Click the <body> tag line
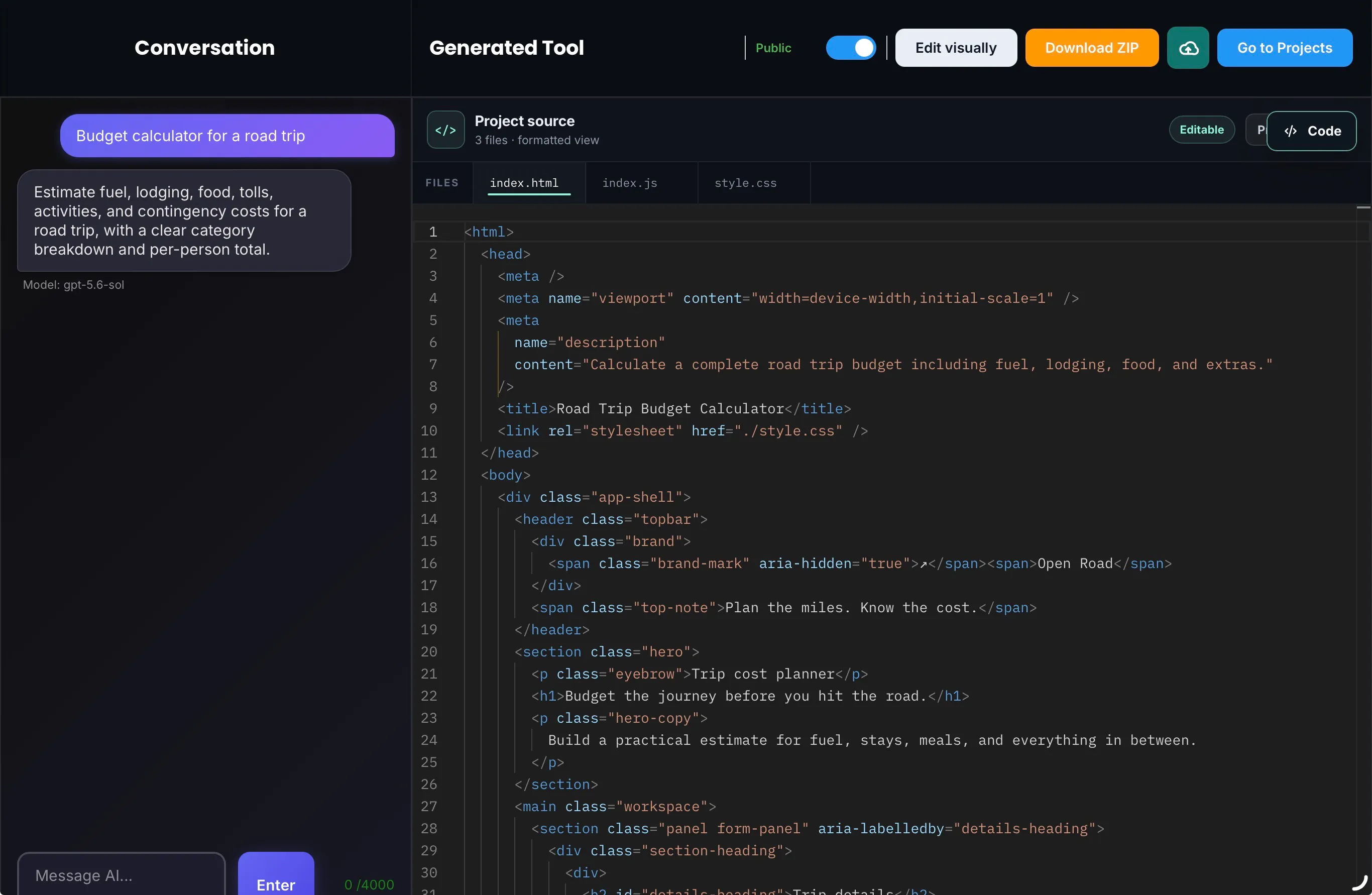The image size is (1372, 895). click(x=506, y=475)
